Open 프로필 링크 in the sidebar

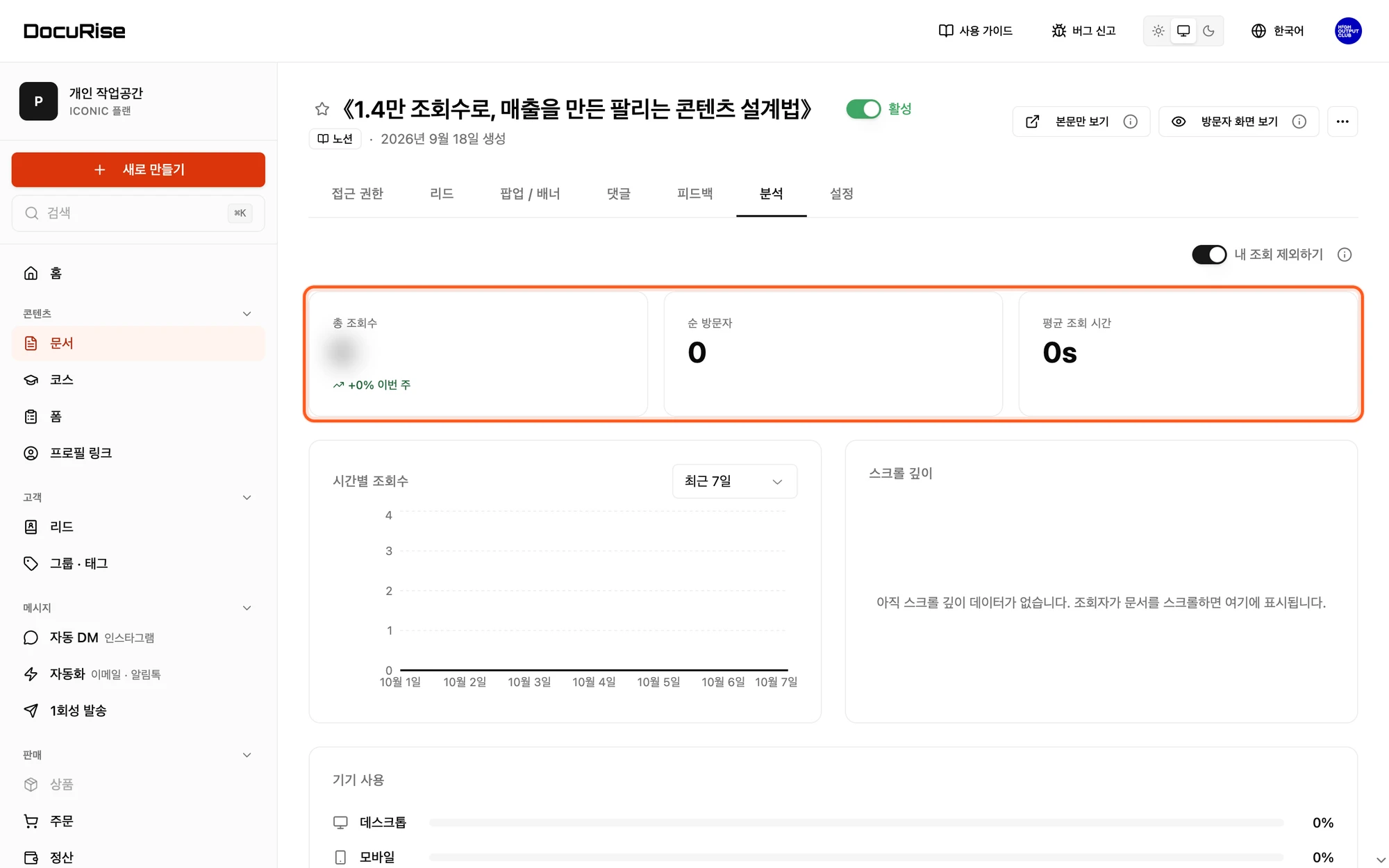click(138, 453)
